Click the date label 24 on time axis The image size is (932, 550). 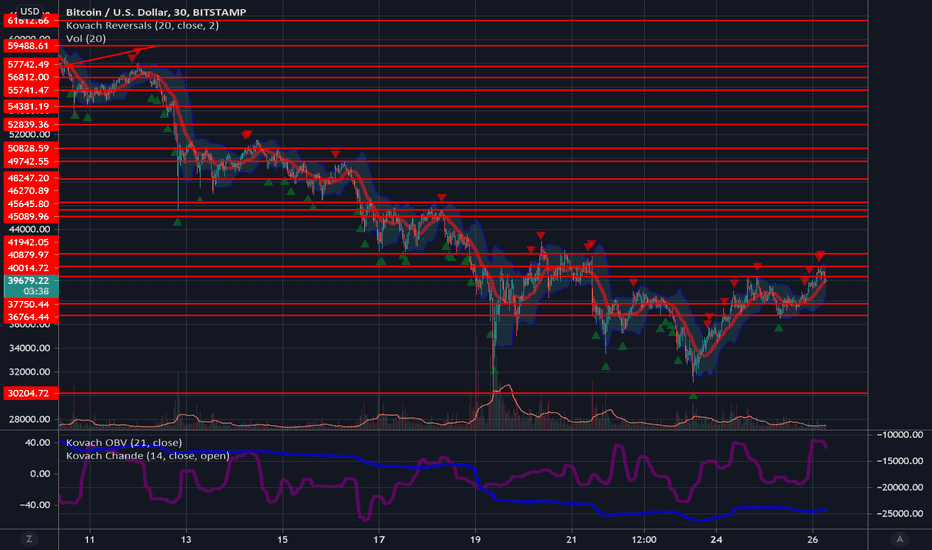pyautogui.click(x=716, y=539)
